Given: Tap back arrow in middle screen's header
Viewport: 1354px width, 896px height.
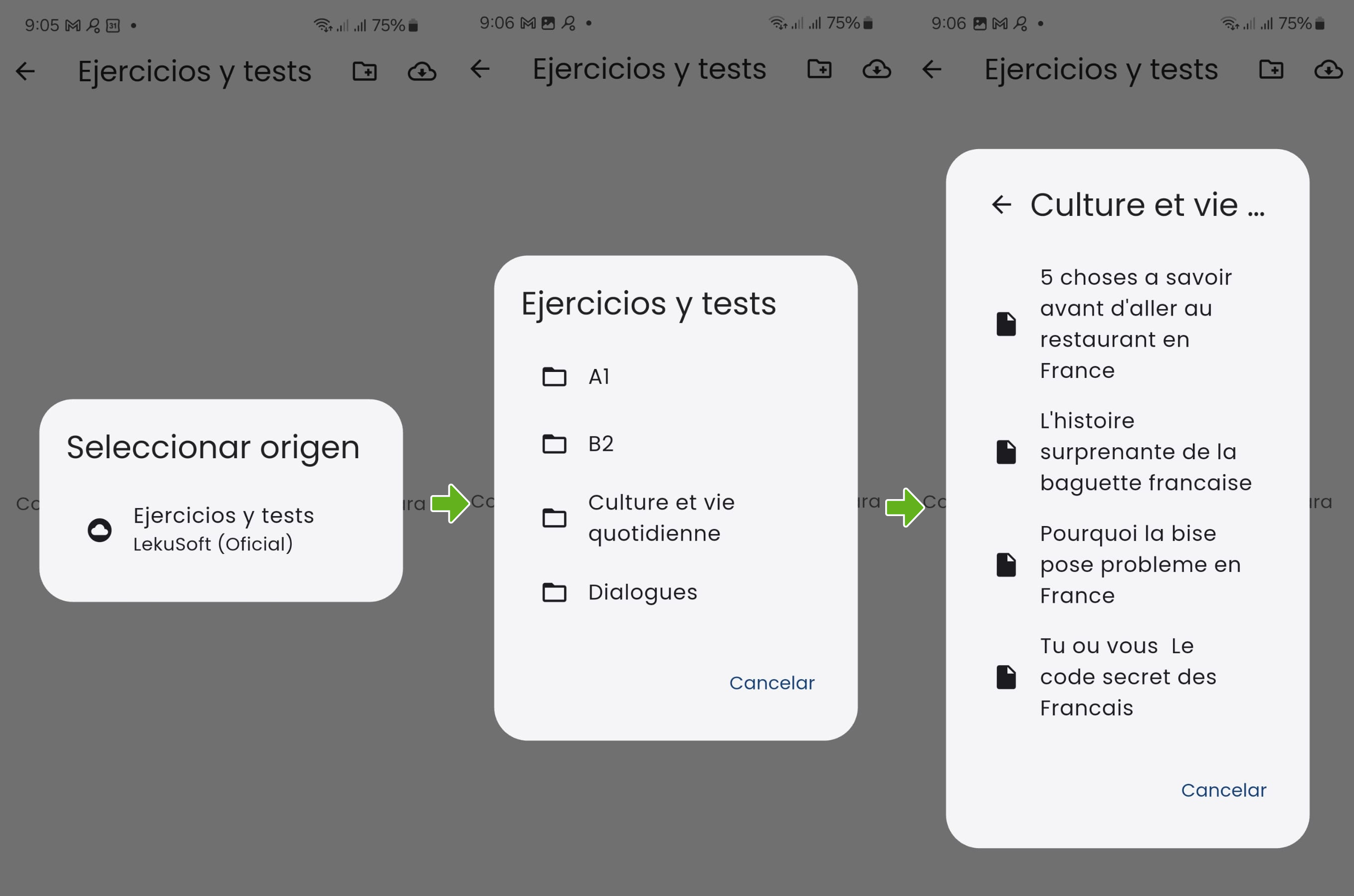Looking at the screenshot, I should pos(480,69).
